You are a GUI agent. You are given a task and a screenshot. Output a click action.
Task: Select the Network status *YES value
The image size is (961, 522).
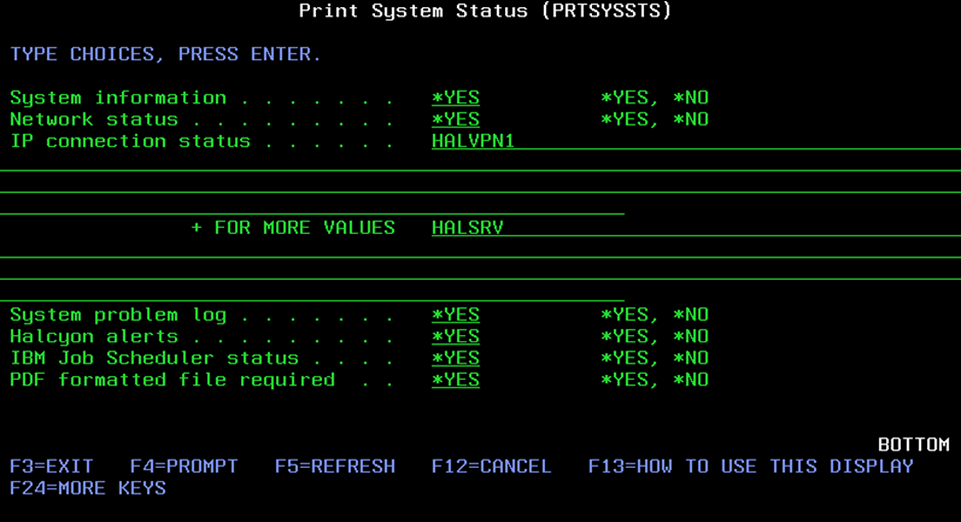point(455,120)
